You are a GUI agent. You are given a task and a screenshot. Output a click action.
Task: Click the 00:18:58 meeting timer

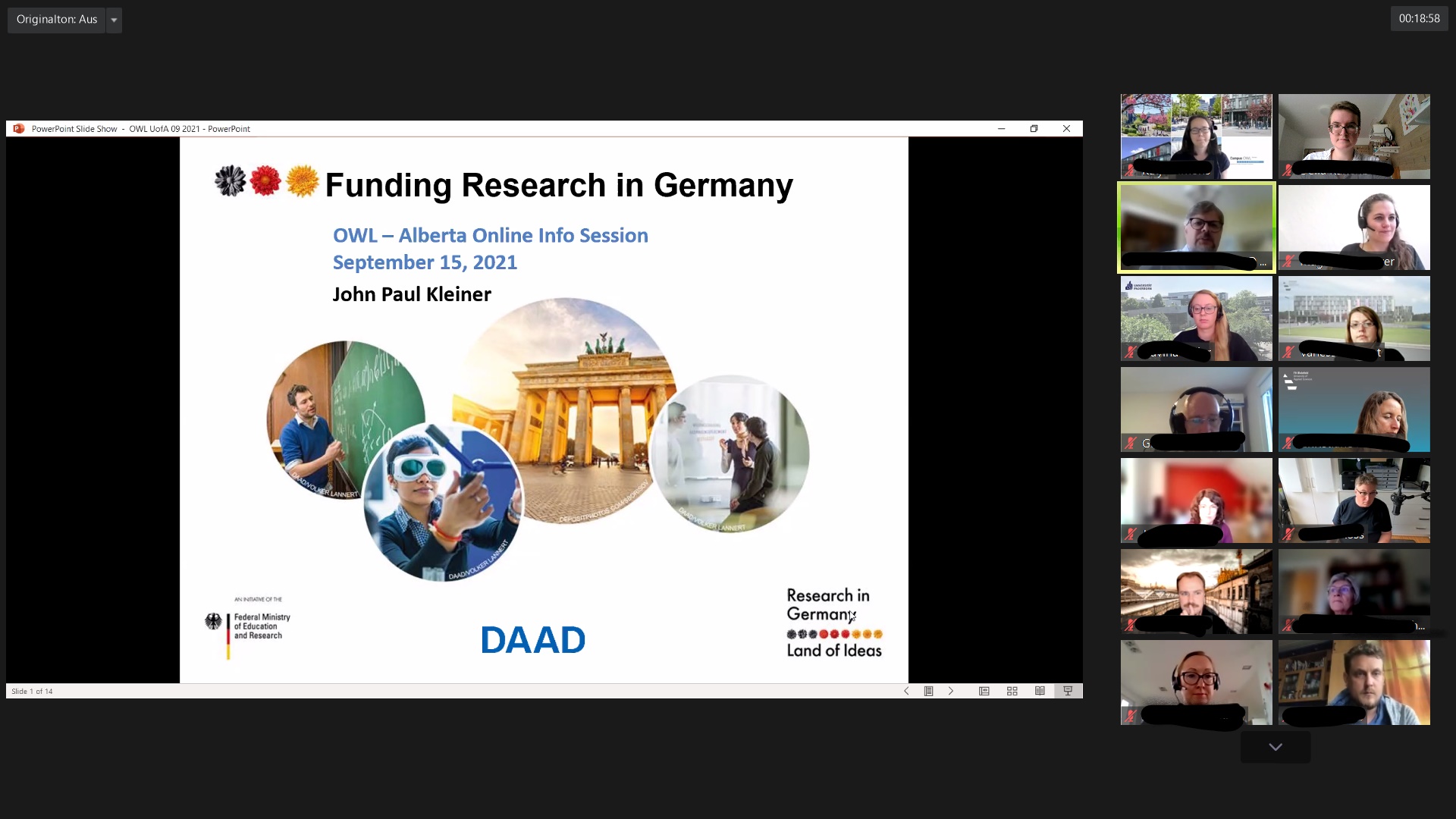pos(1419,19)
